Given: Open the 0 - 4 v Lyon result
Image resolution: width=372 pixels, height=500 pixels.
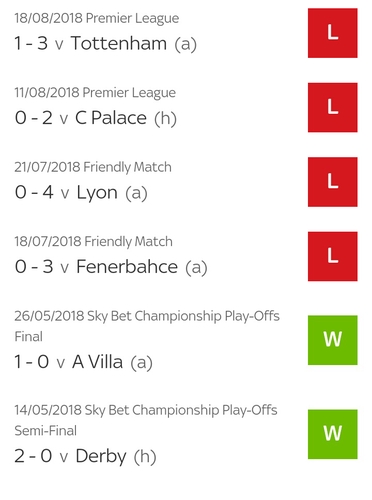Looking at the screenshot, I should click(x=81, y=192).
